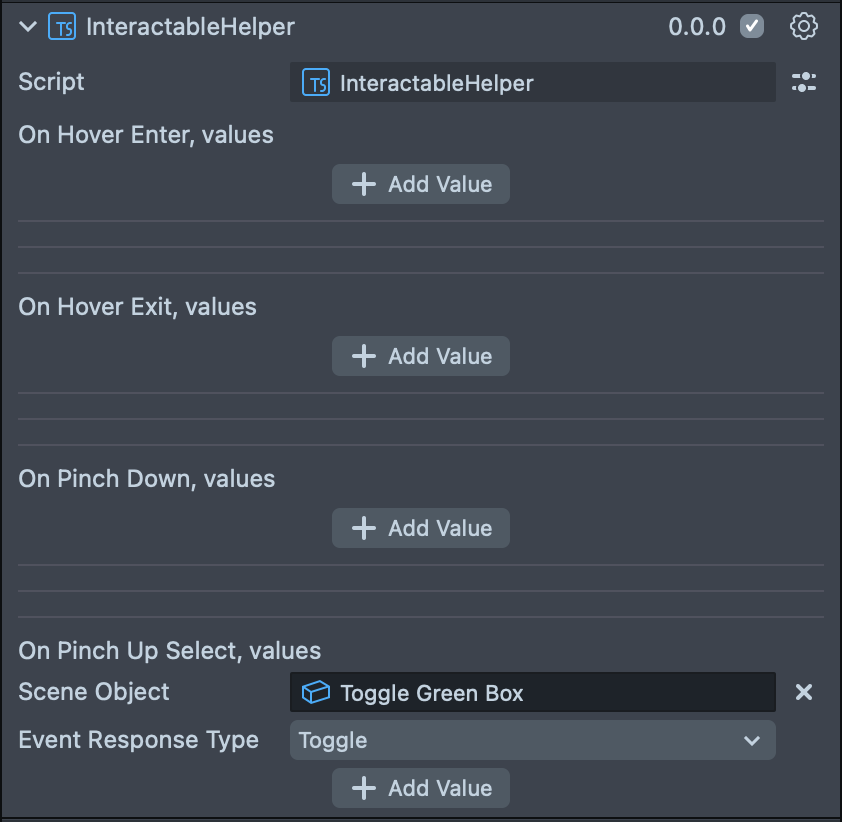
Task: Click the Event Response Type label
Action: pos(138,740)
